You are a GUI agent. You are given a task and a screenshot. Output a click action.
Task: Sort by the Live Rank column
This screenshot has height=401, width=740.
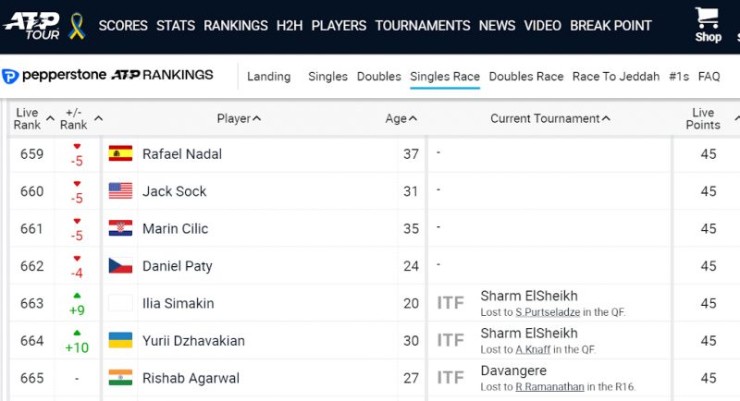pos(28,119)
